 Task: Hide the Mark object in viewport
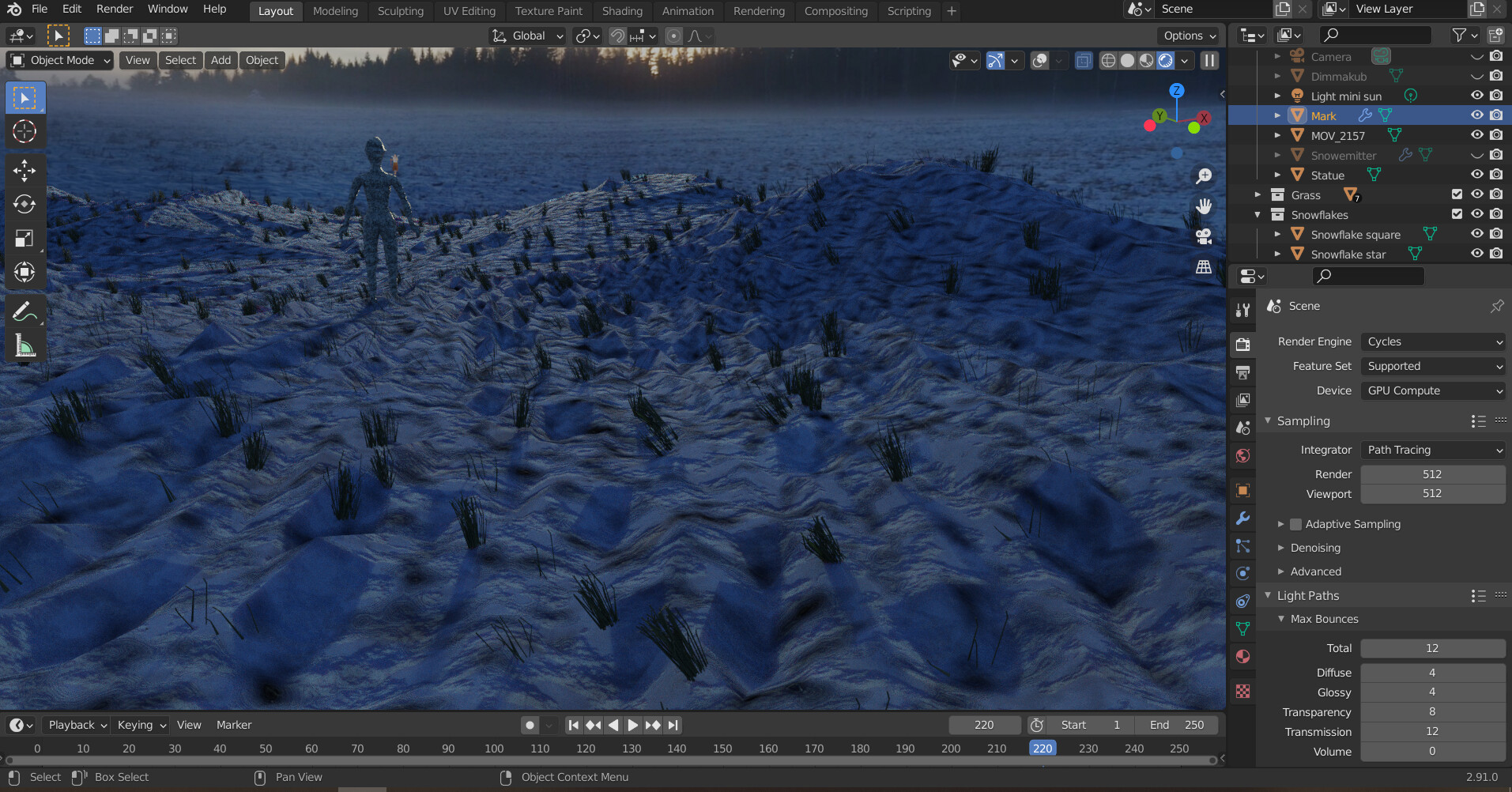point(1476,115)
